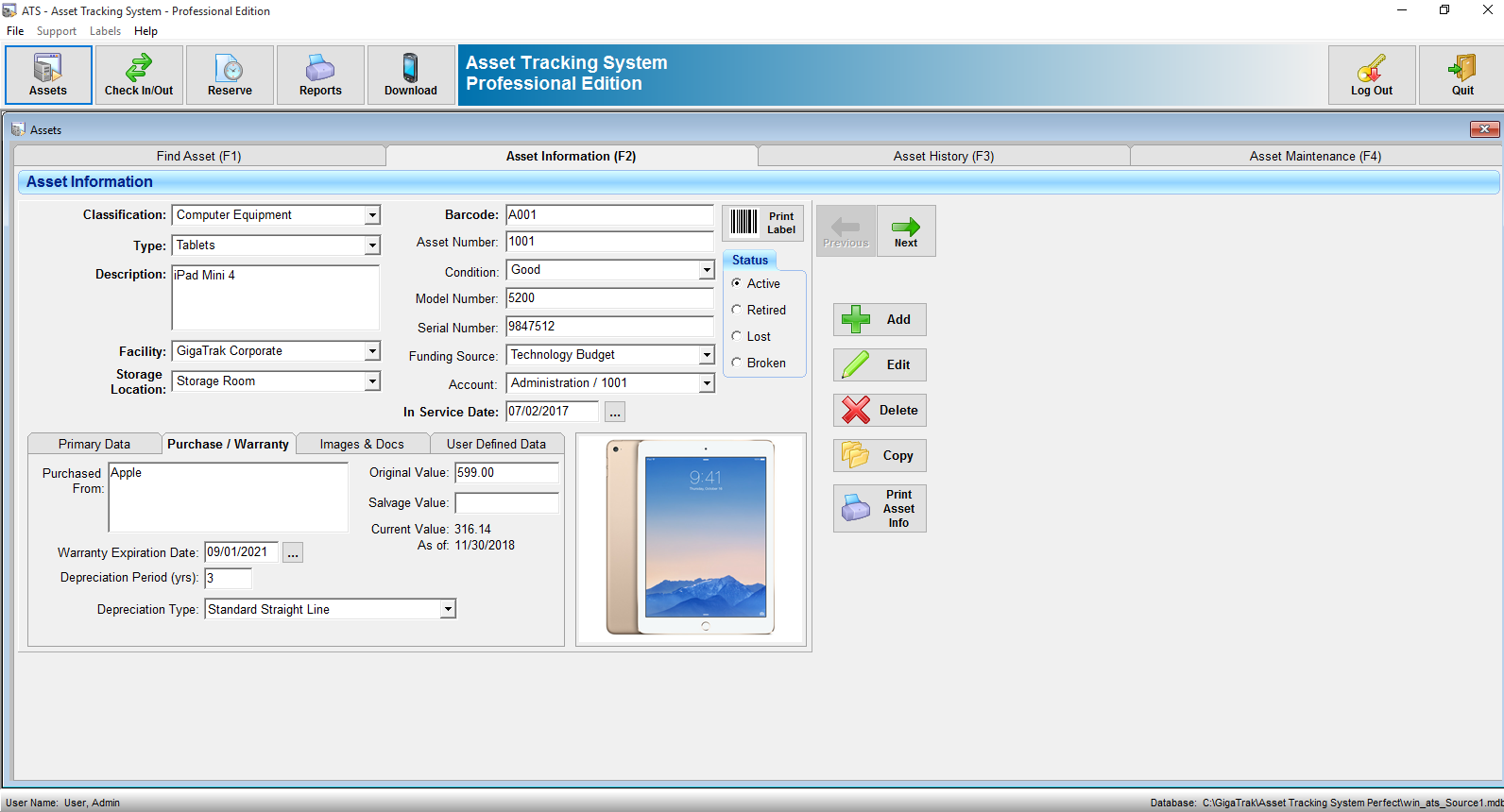Print Asset Info with printer button

[880, 508]
